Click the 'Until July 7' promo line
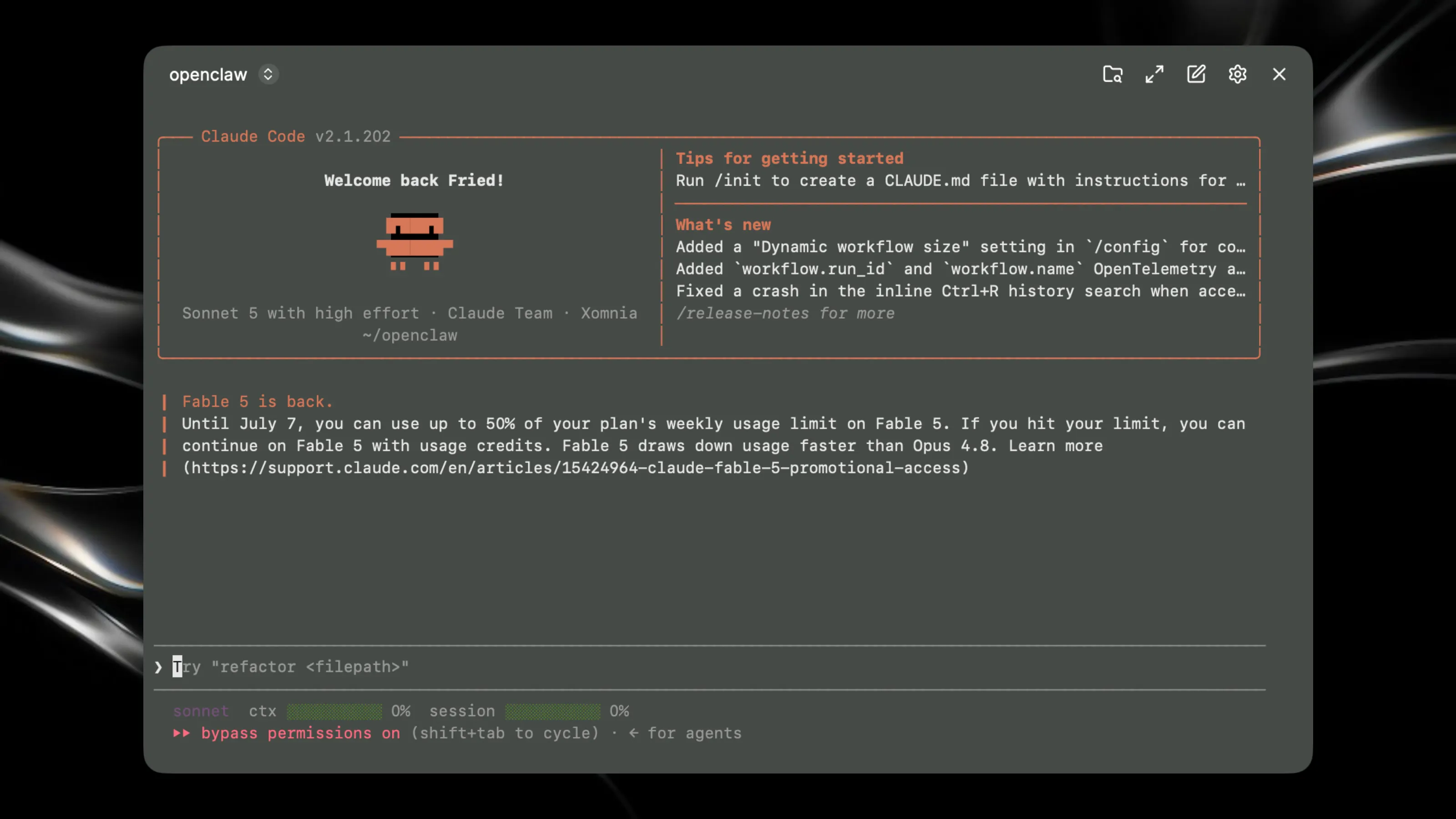Viewport: 1456px width, 819px height. click(x=713, y=423)
